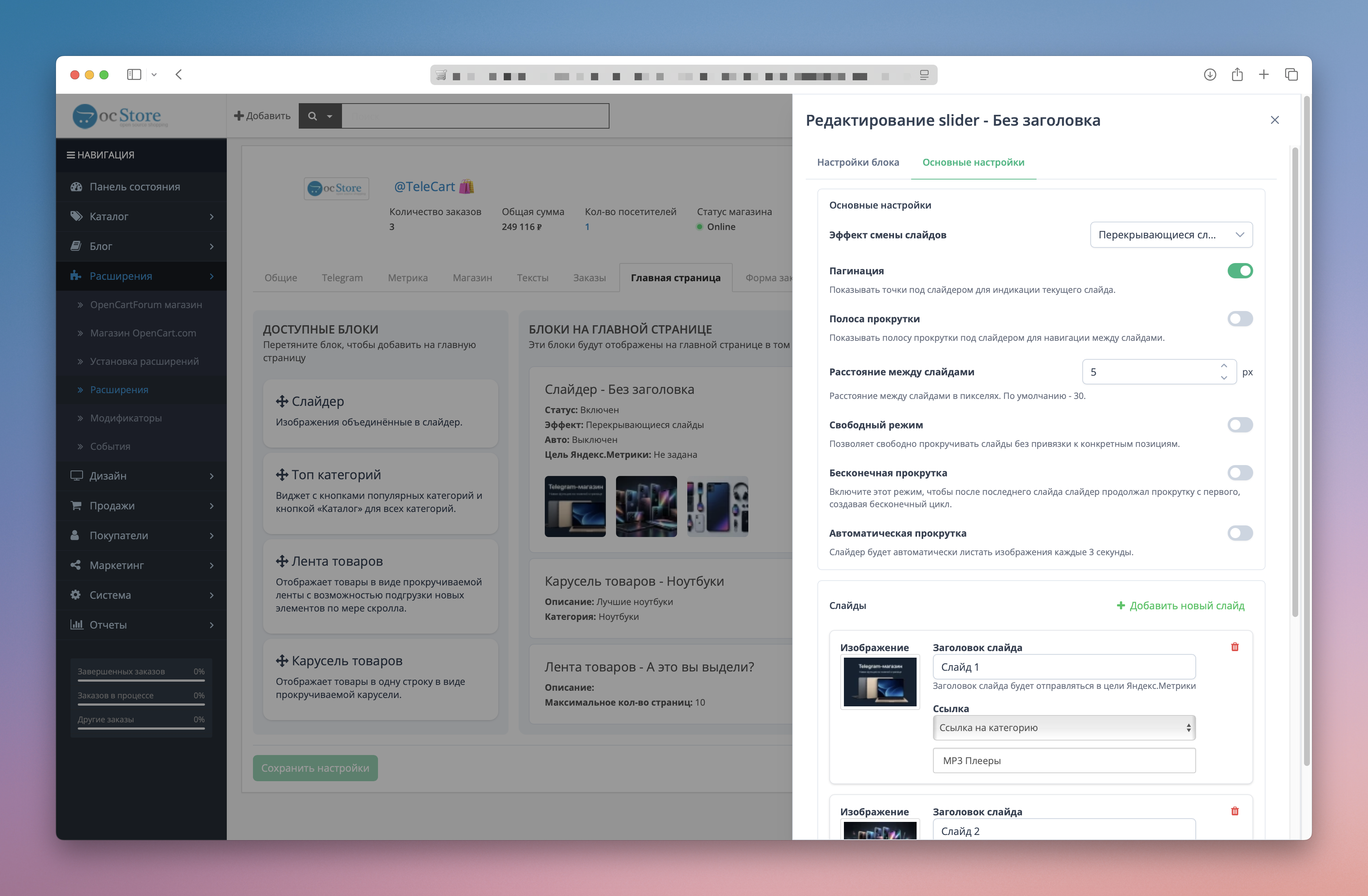Open the Эффект смены слайдов dropdown
This screenshot has width=1368, height=896.
point(1171,235)
